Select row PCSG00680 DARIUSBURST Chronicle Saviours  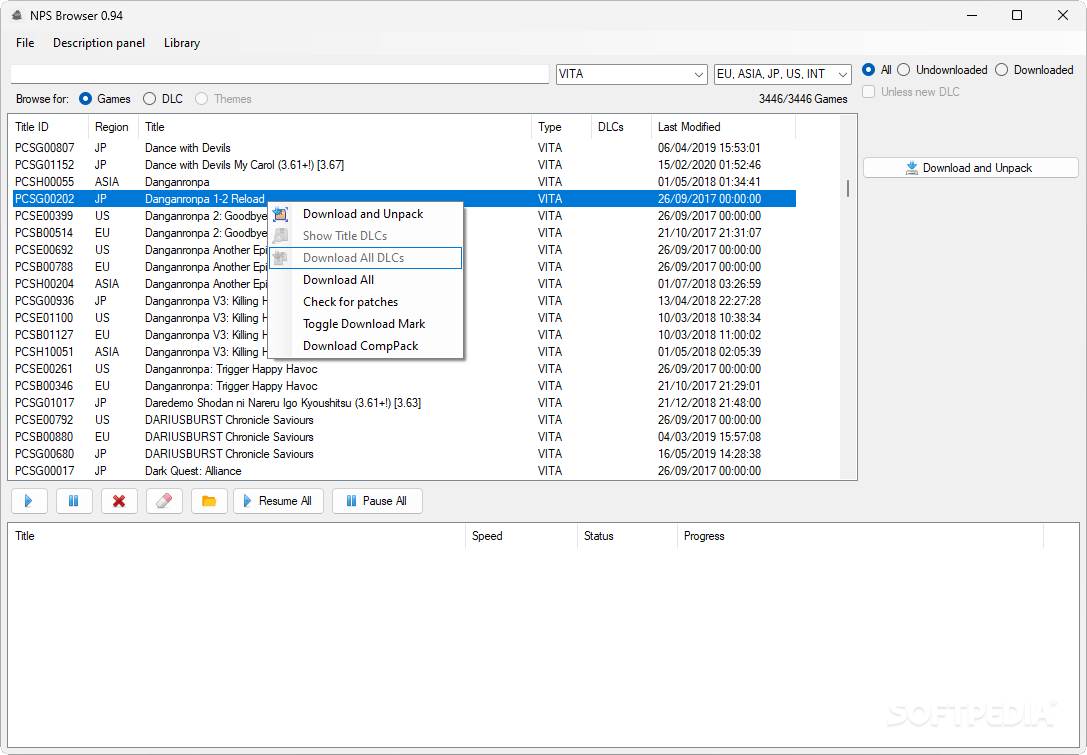[x=404, y=453]
